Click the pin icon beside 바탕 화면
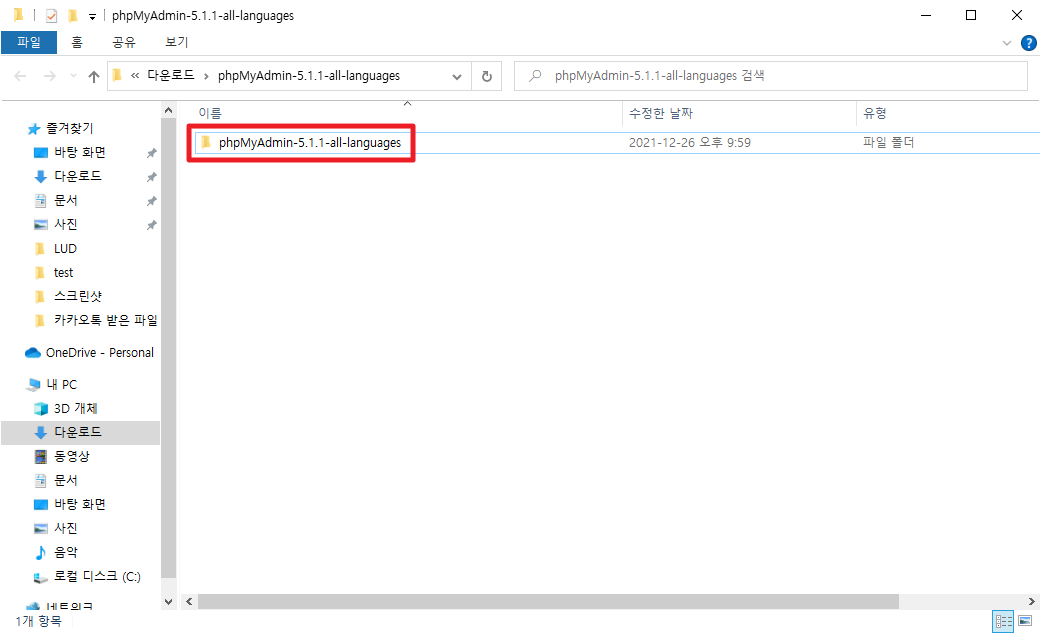Screen dimensions: 1041x634 coord(152,153)
